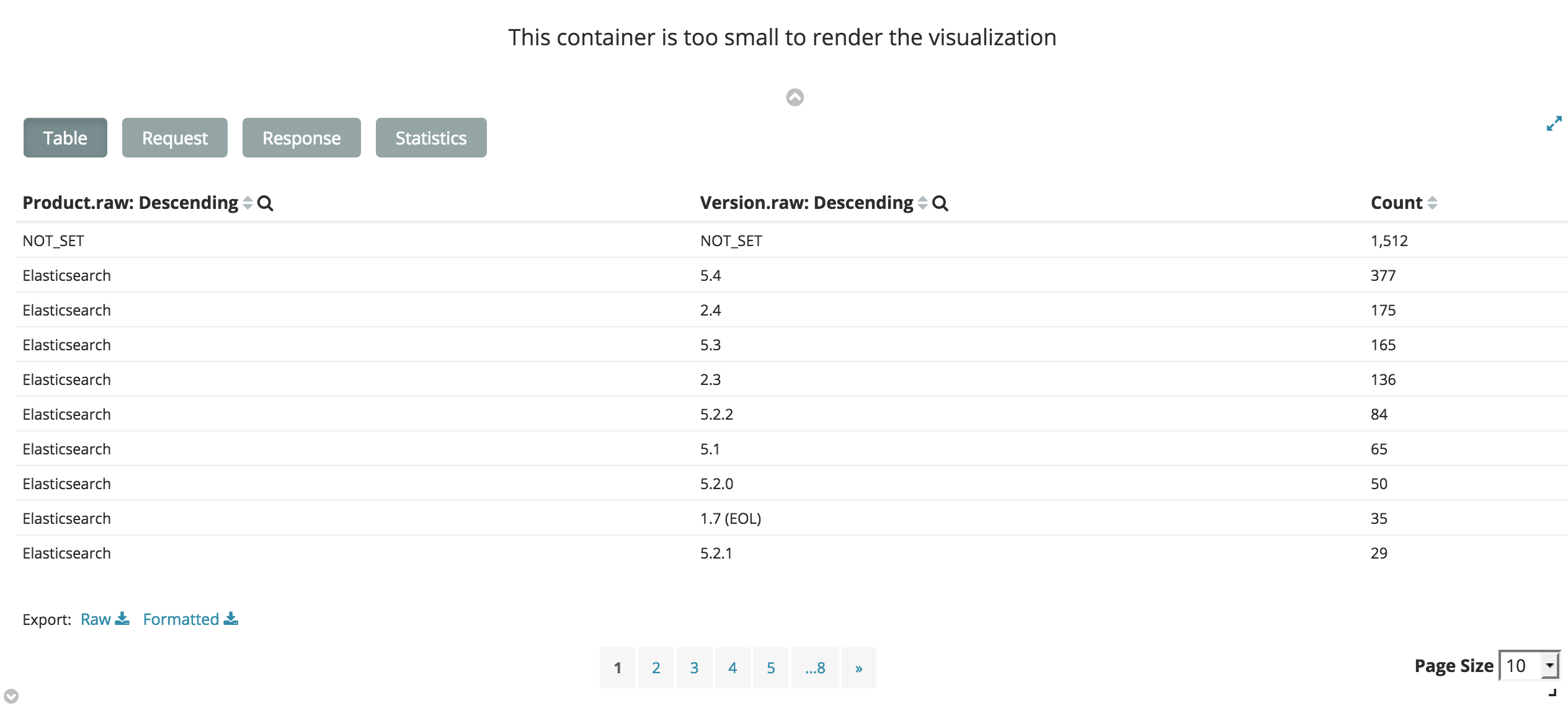Toggle Count column descending sort
Screen dimensions: 1568x708
1432,203
